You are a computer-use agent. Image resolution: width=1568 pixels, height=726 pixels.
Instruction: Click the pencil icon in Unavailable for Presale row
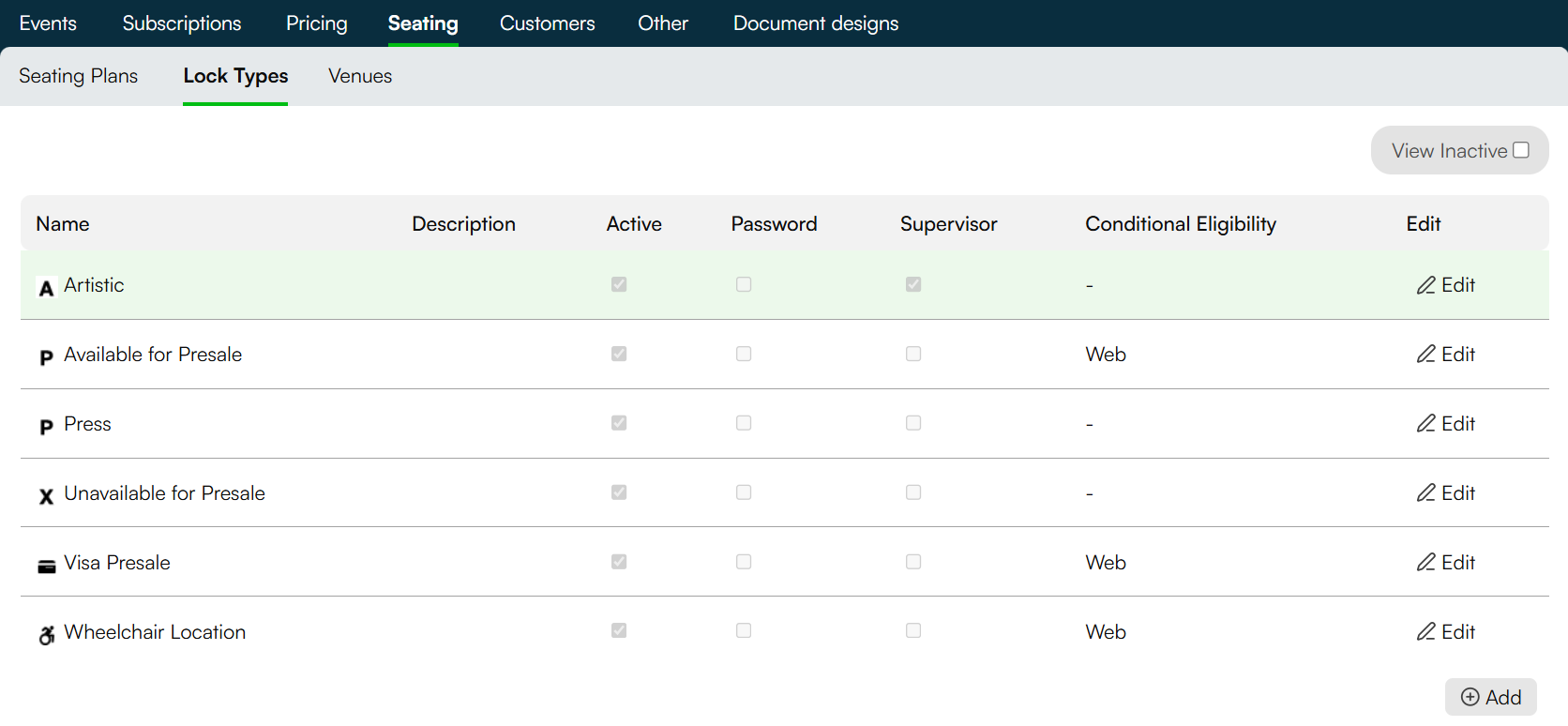(1425, 493)
